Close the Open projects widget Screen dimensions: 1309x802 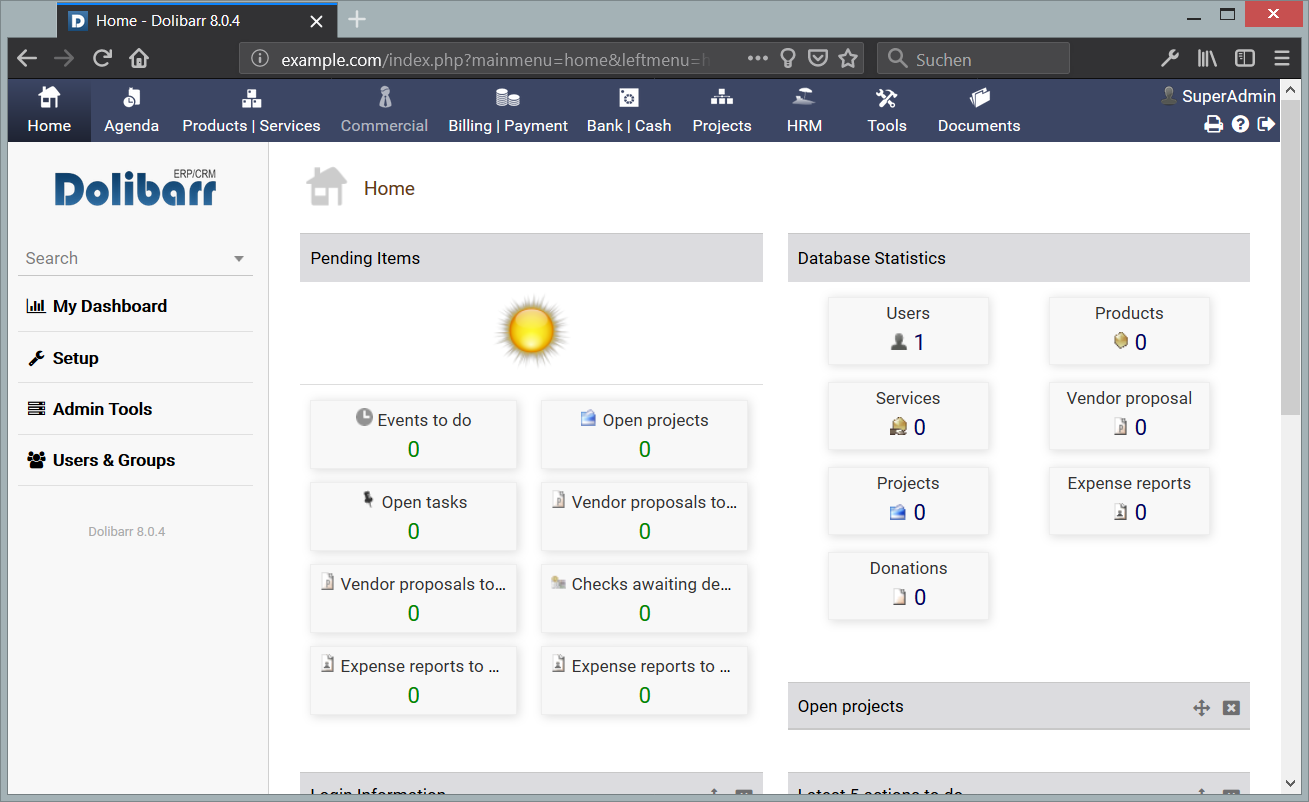pos(1231,708)
